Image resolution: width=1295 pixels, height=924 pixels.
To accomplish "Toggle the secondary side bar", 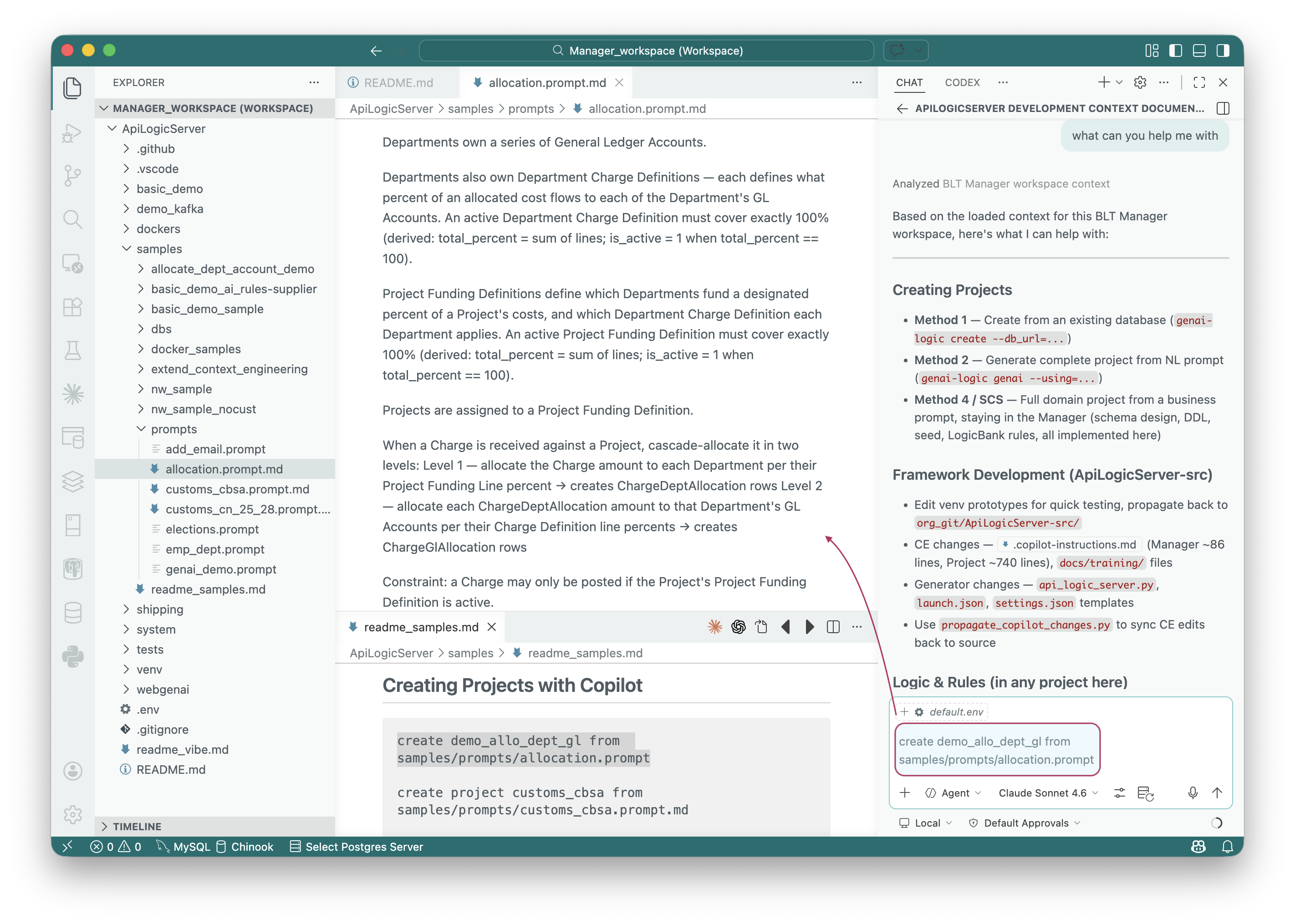I will (x=1223, y=51).
